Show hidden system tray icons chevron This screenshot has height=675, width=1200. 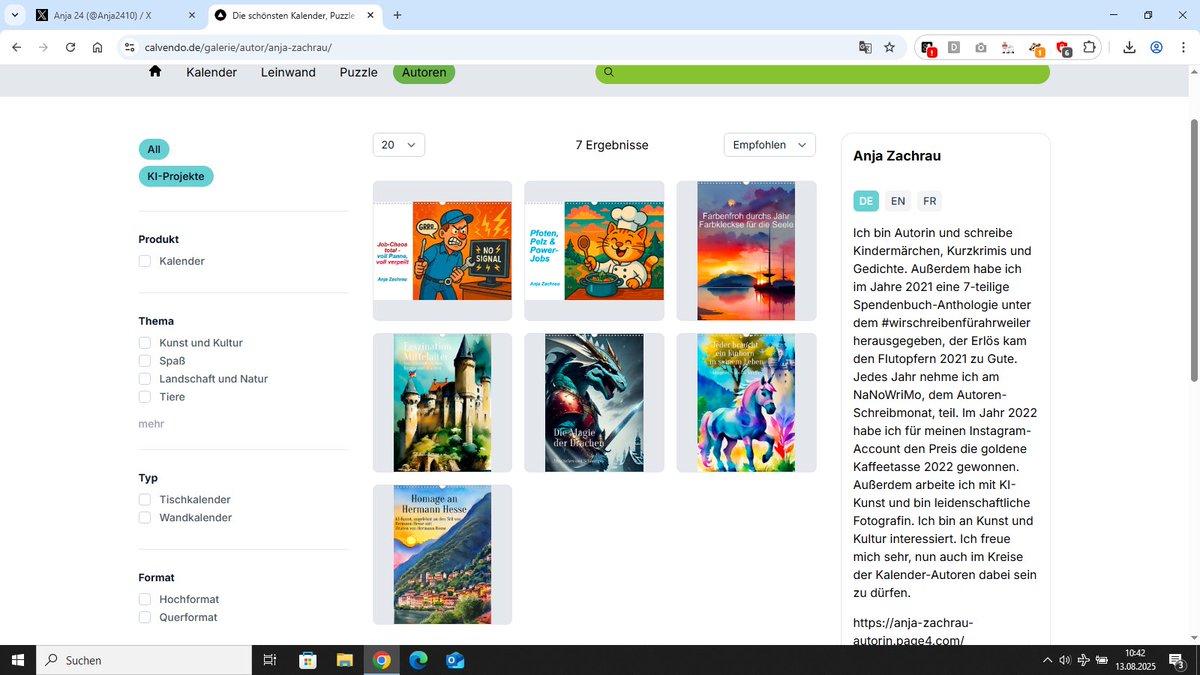[1047, 660]
